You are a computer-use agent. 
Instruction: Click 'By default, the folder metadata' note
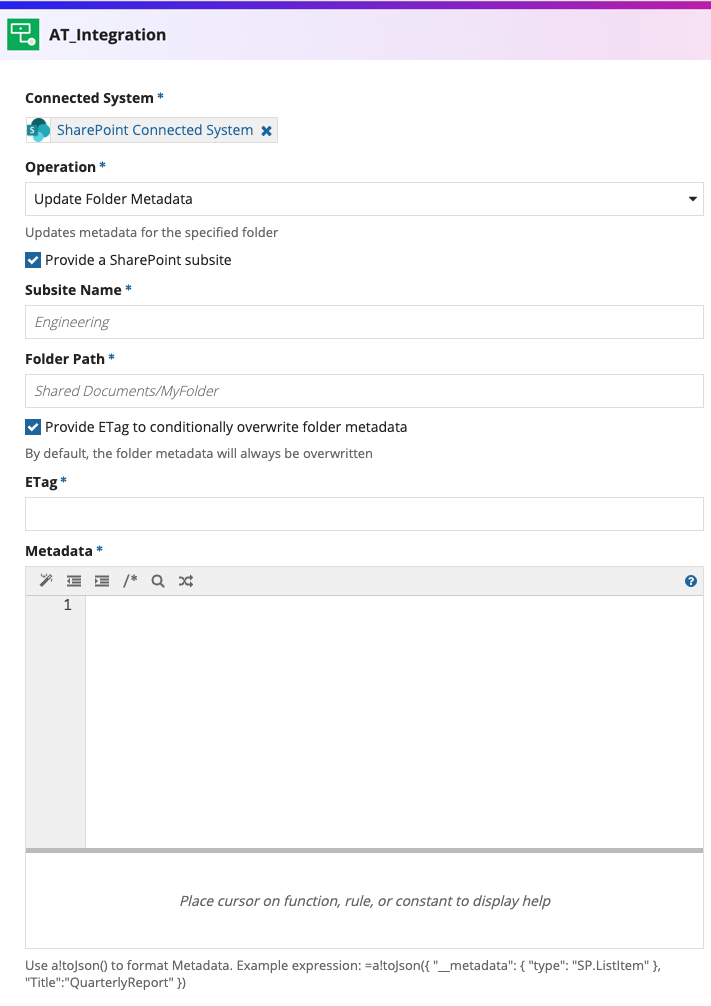[x=199, y=453]
